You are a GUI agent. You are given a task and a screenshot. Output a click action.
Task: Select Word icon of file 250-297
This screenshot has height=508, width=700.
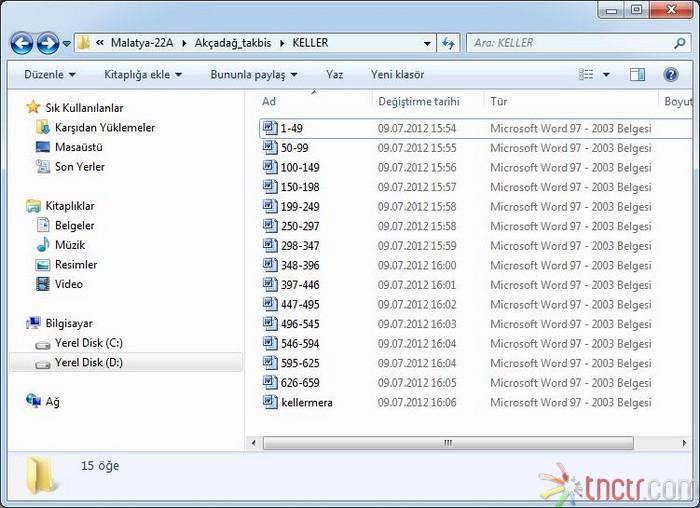(270, 226)
